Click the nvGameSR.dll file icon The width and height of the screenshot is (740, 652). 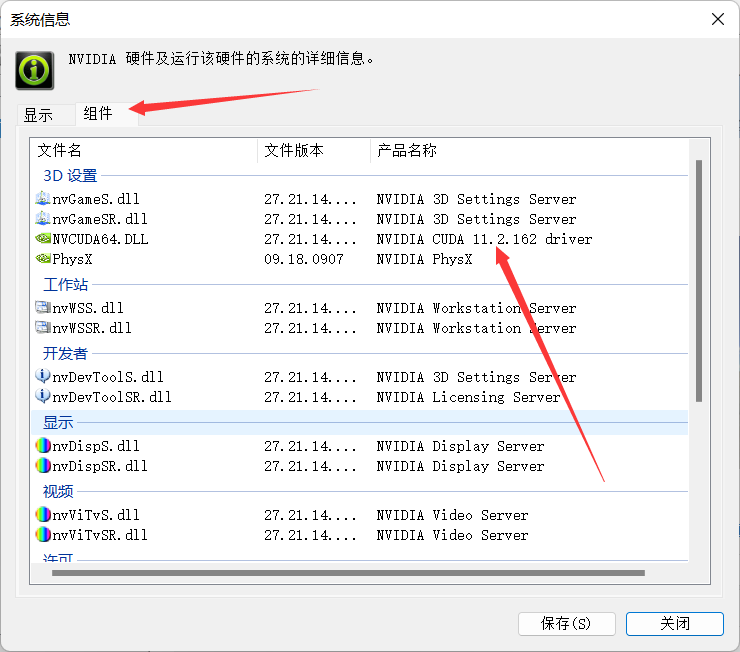(x=42, y=218)
